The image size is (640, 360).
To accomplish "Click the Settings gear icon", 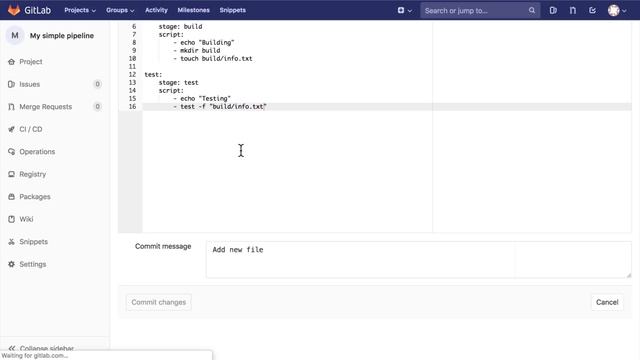I will tap(11, 264).
